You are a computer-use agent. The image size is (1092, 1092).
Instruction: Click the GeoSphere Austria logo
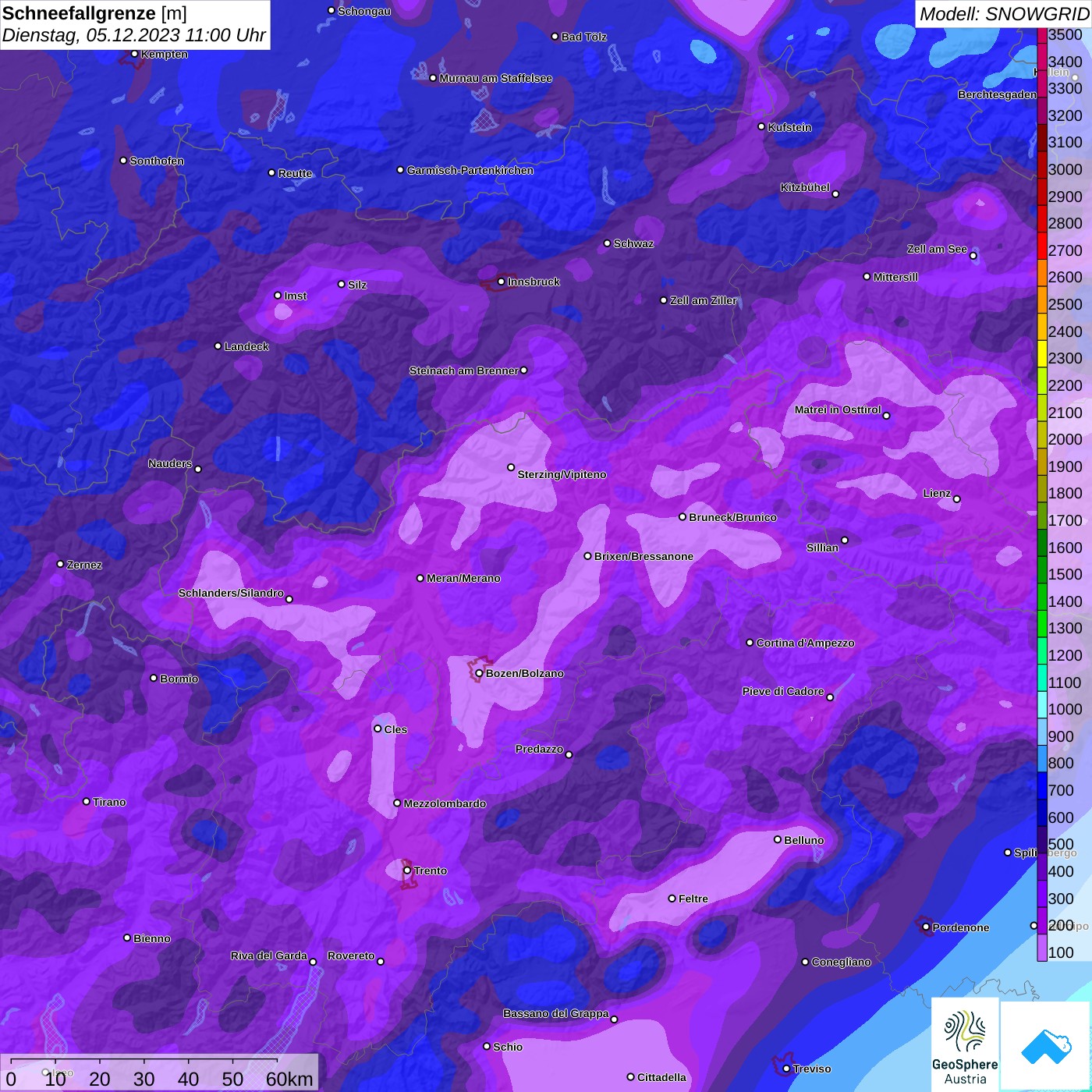point(965,1044)
